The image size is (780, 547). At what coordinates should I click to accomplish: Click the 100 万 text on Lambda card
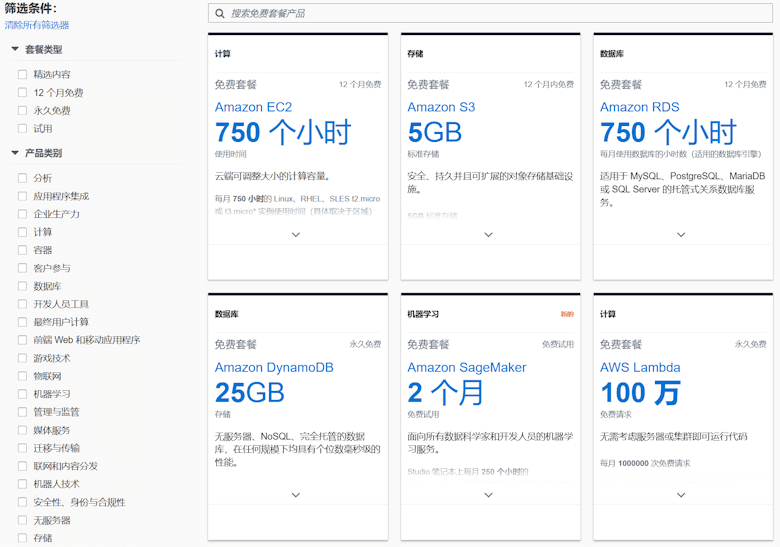point(640,393)
